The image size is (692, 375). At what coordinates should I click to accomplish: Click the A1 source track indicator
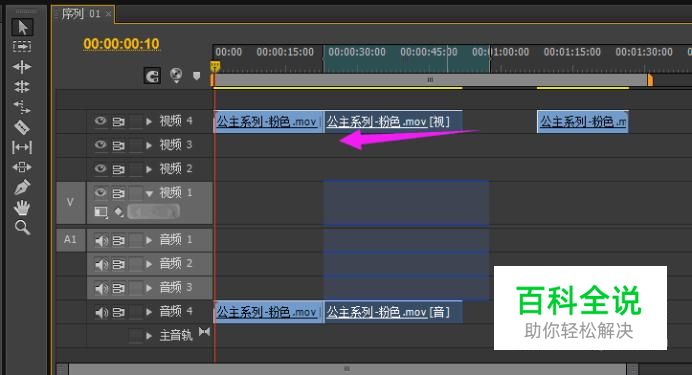click(x=71, y=240)
